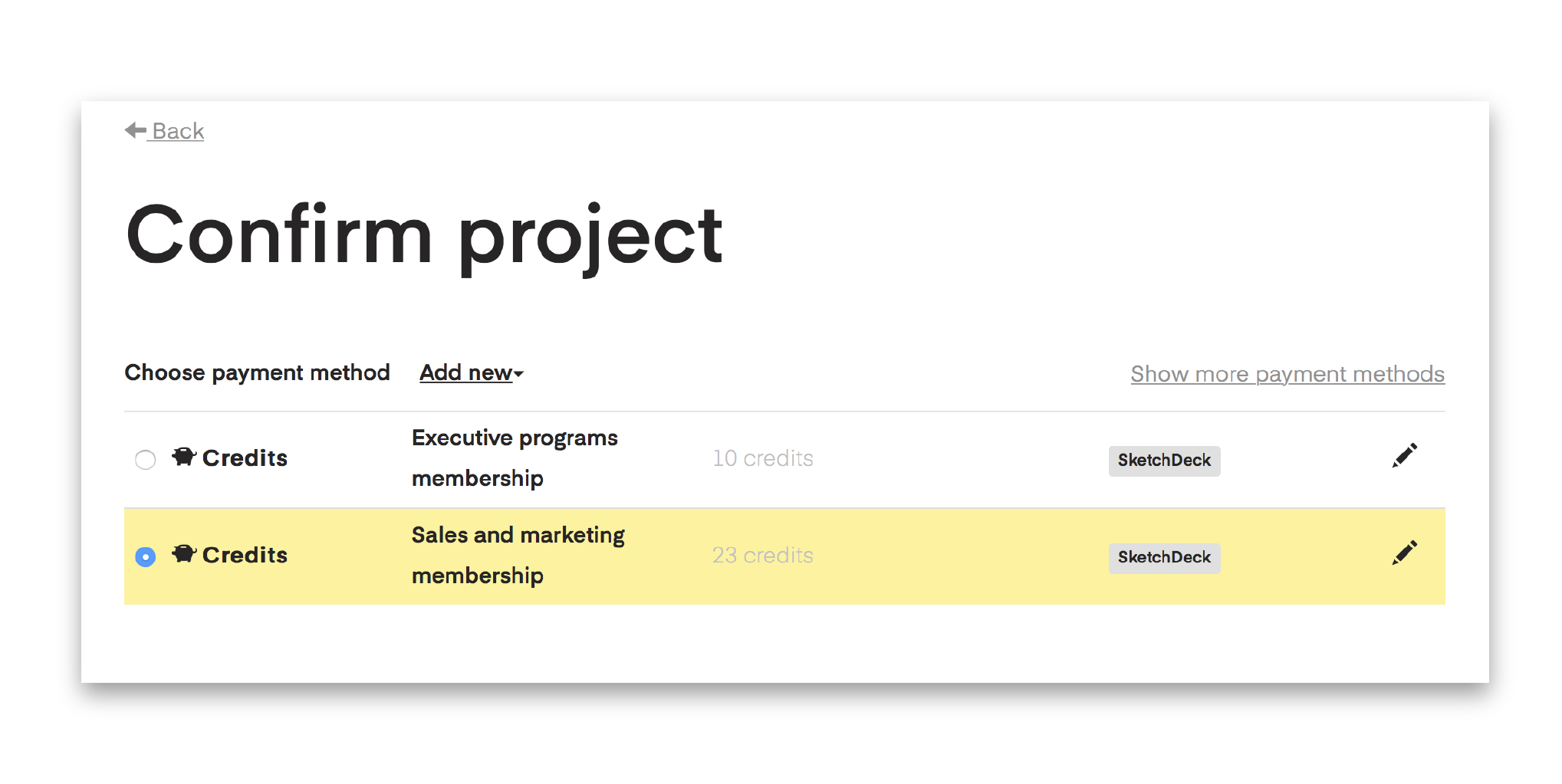Show more payment methods
This screenshot has width=1562, height=784.
[x=1287, y=374]
